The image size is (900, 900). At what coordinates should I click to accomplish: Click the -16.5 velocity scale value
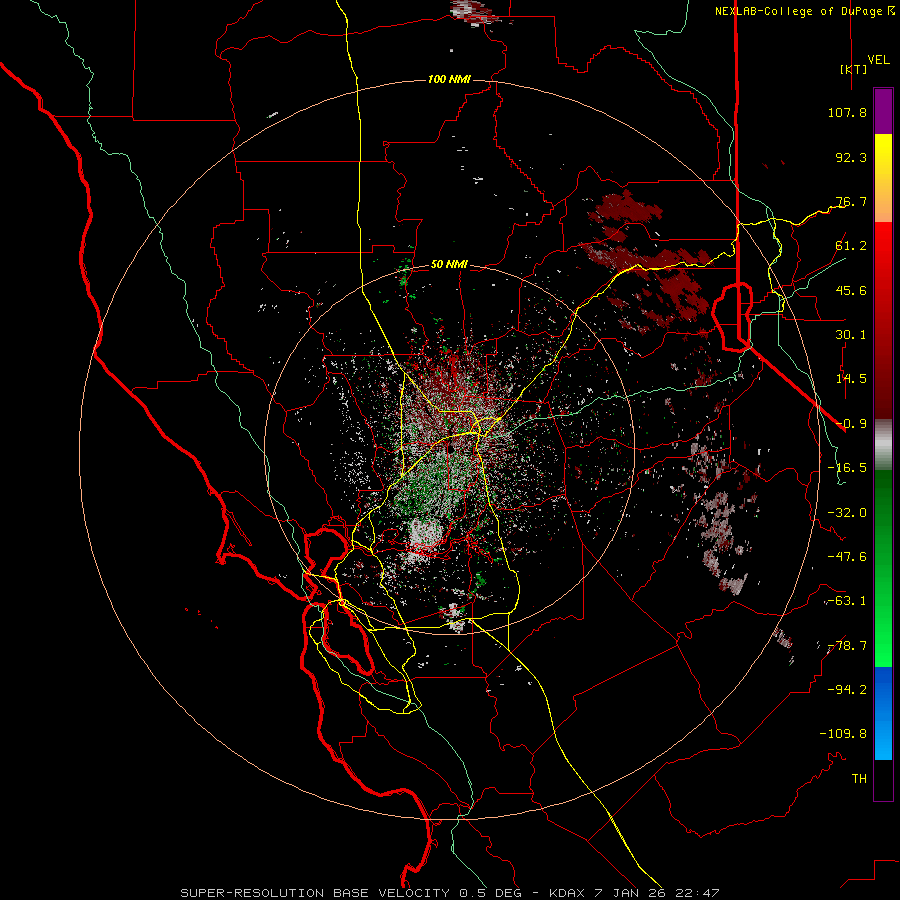(847, 468)
